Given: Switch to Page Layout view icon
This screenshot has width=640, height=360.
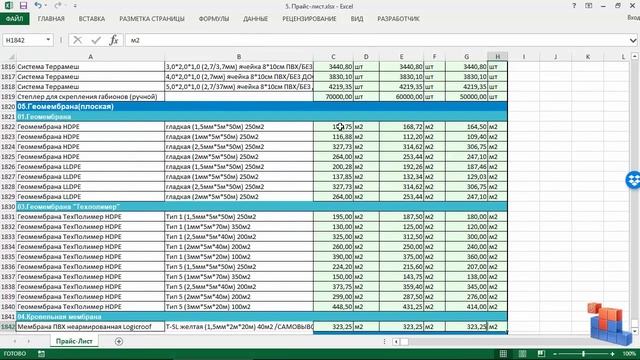Looking at the screenshot, I should (x=522, y=354).
